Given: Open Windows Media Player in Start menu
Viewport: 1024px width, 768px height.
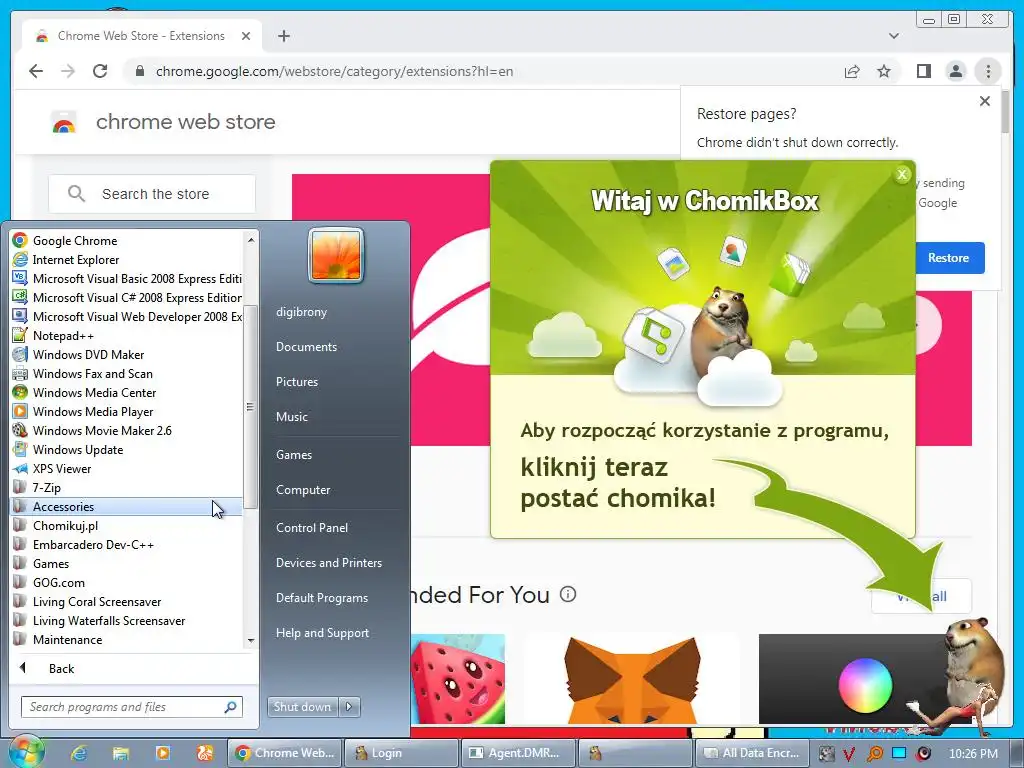Looking at the screenshot, I should (x=127, y=411).
